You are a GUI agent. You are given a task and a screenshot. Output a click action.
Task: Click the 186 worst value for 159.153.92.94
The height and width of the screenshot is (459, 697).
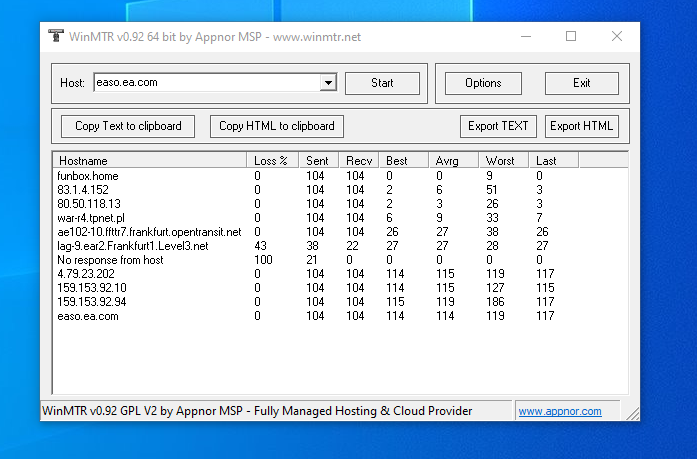pyautogui.click(x=495, y=302)
